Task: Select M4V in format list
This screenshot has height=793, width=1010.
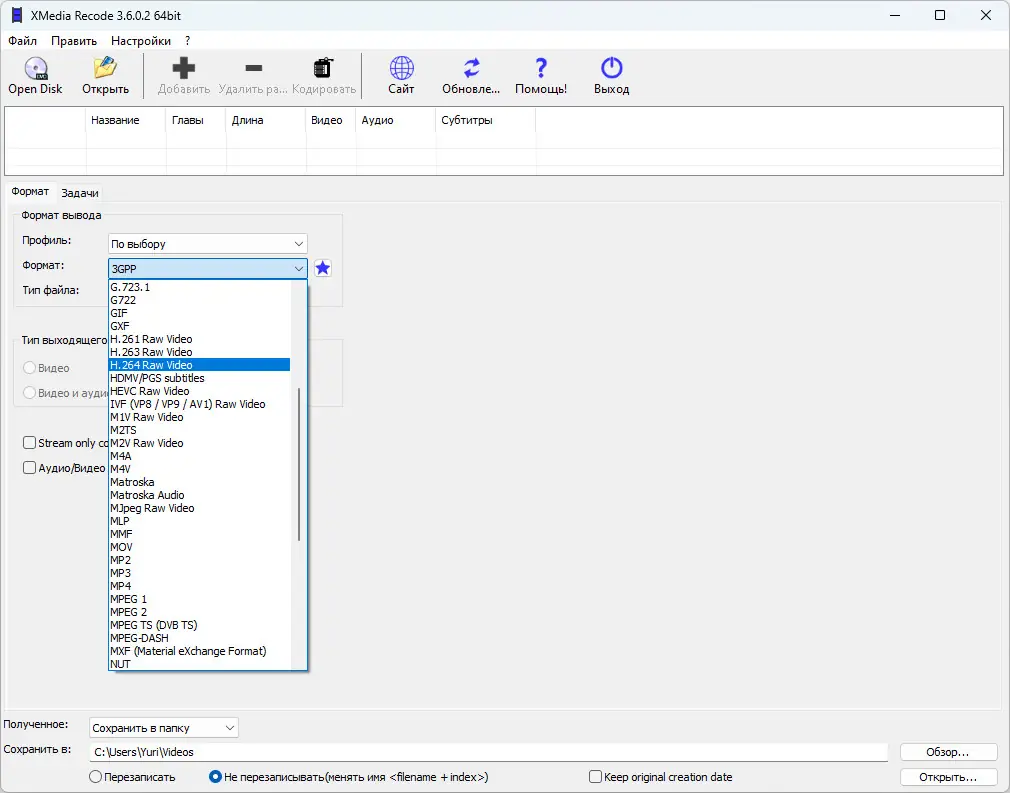Action: (x=200, y=469)
